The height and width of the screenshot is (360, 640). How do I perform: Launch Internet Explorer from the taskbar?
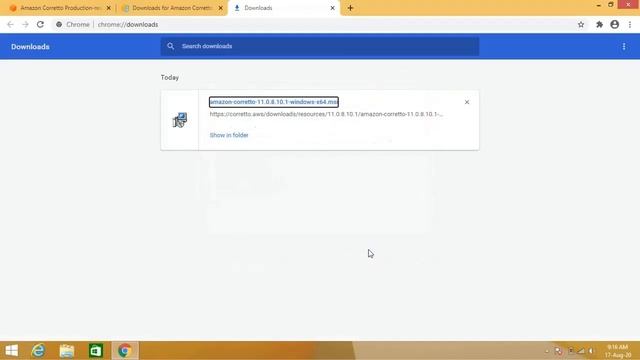(38, 350)
